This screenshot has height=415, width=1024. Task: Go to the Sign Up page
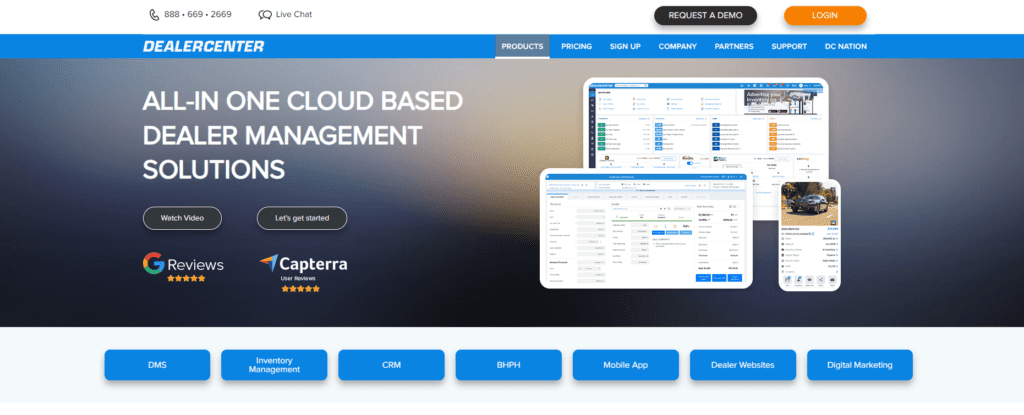625,46
